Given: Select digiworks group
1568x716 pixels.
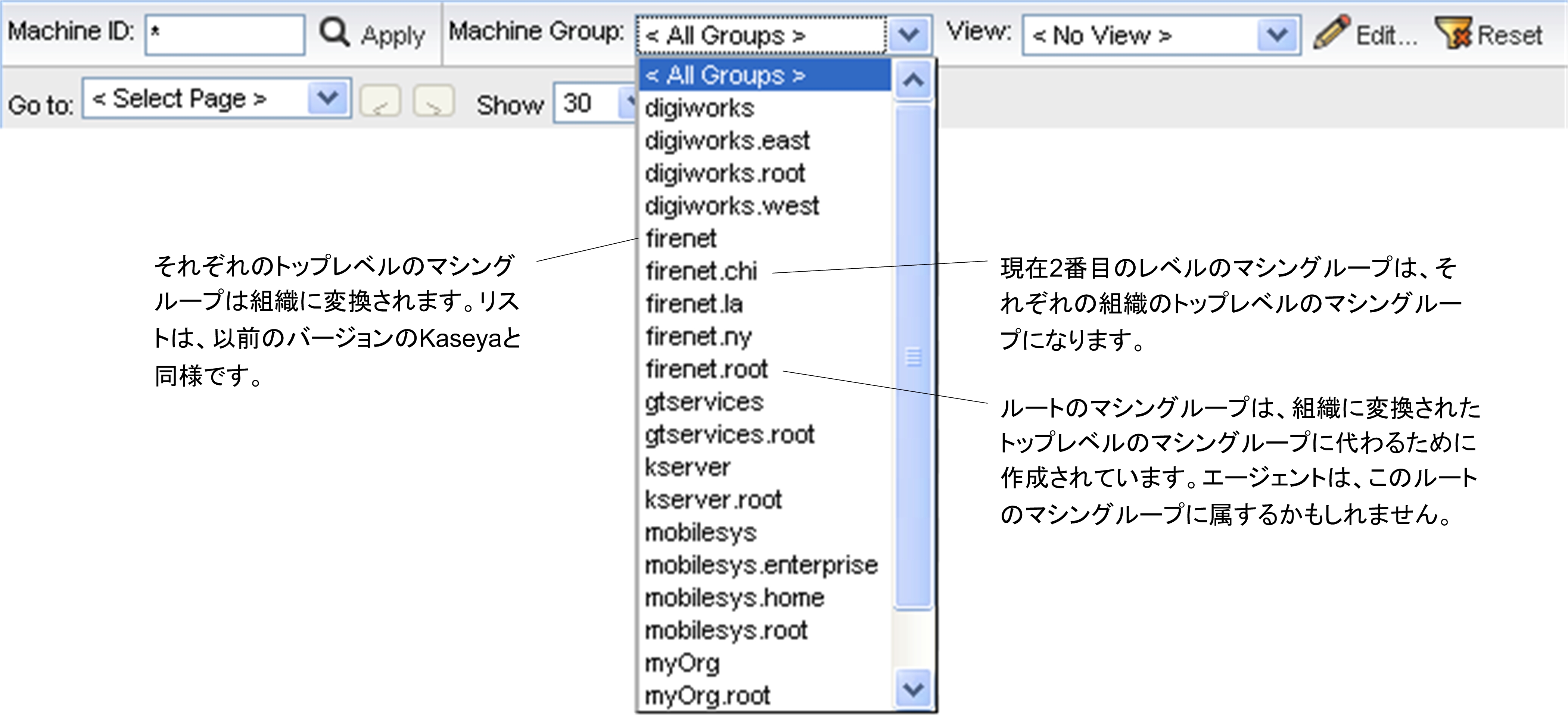Looking at the screenshot, I should click(765, 108).
